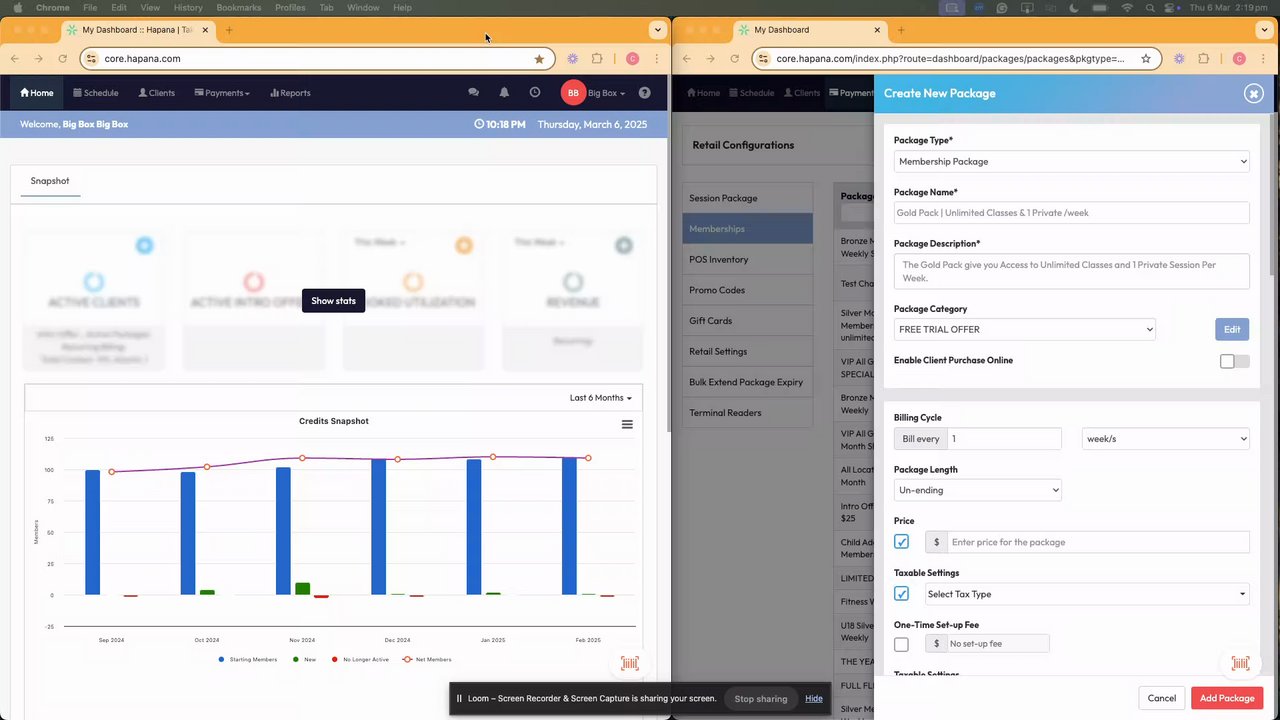Expand Payments menu in left dashboard

point(222,93)
